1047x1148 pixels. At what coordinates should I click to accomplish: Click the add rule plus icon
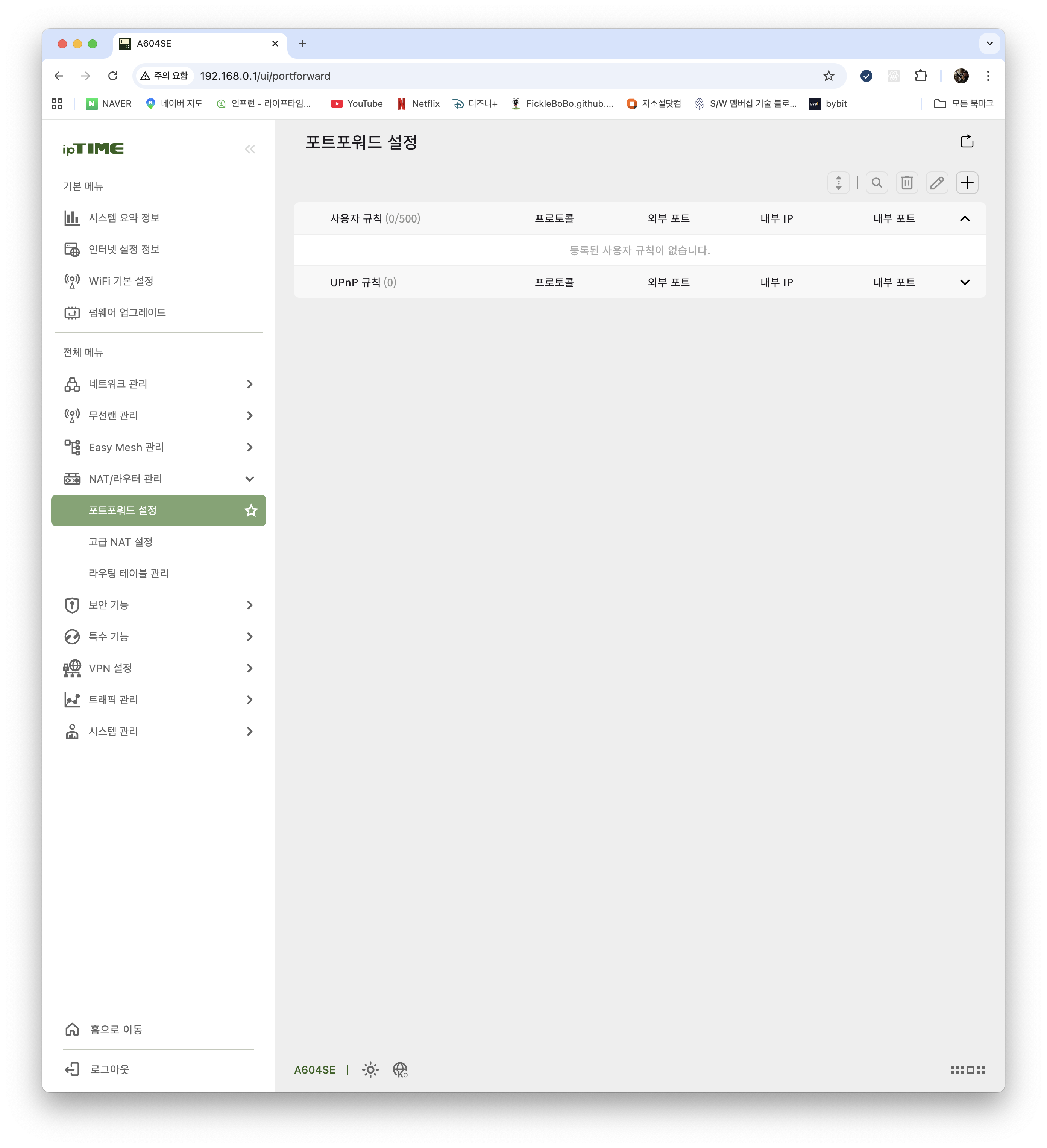tap(967, 183)
